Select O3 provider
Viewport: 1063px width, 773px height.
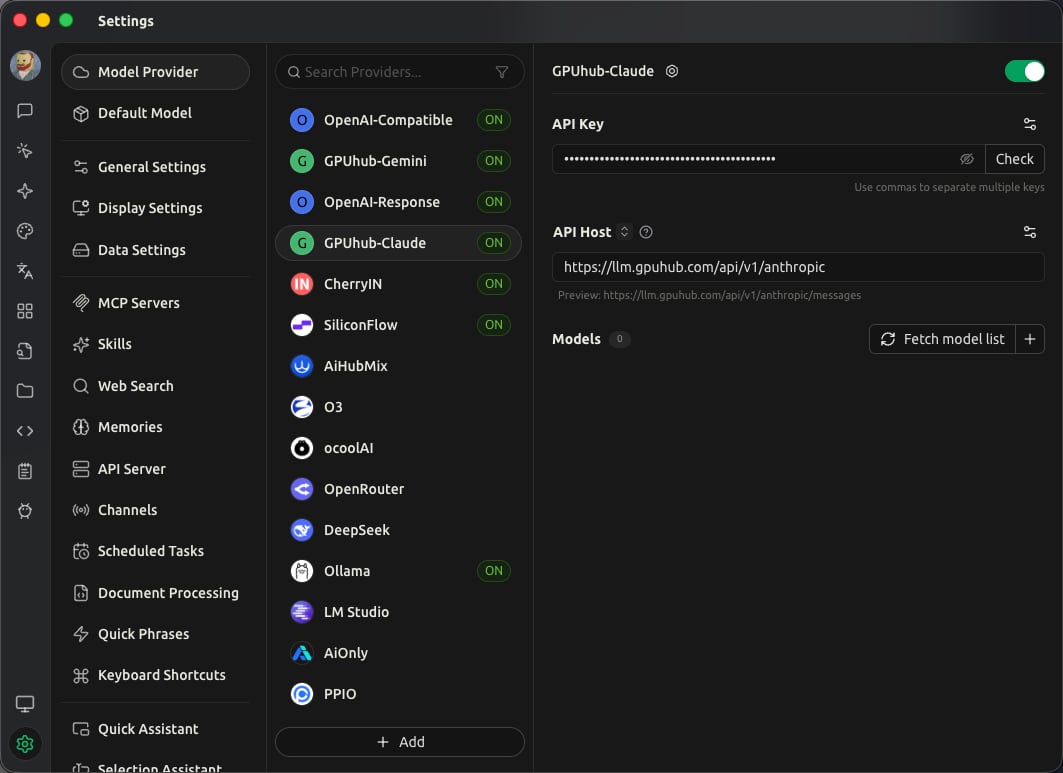click(399, 407)
